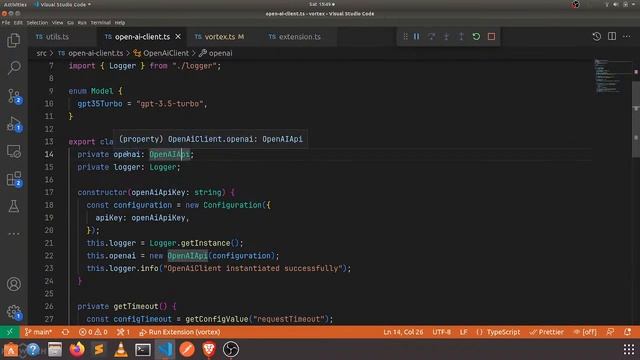Viewport: 640px width, 360px height.
Task: Show errors and warnings panel
Action: pyautogui.click(x=93, y=332)
